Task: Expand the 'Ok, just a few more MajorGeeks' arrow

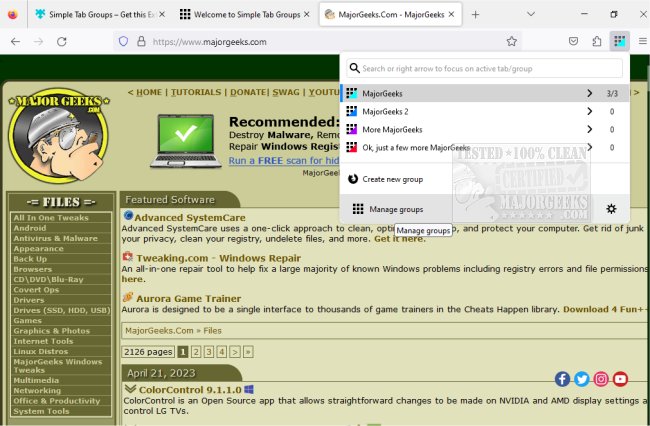Action: click(589, 147)
